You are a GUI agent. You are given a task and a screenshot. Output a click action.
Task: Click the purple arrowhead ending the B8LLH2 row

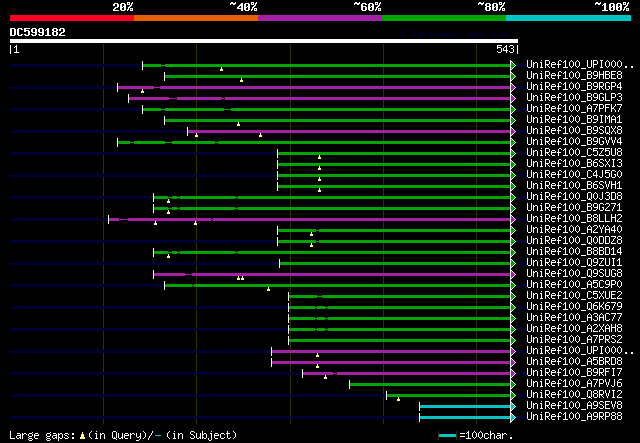513,220
